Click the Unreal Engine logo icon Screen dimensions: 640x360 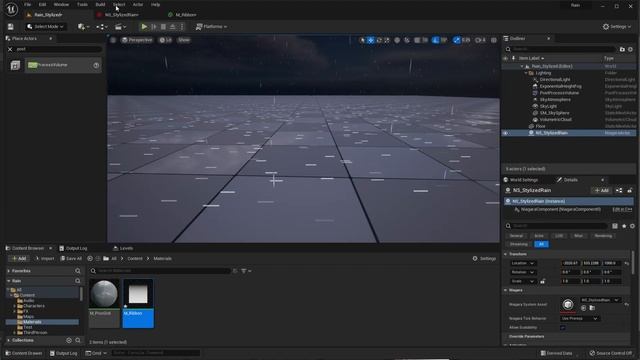coord(11,9)
